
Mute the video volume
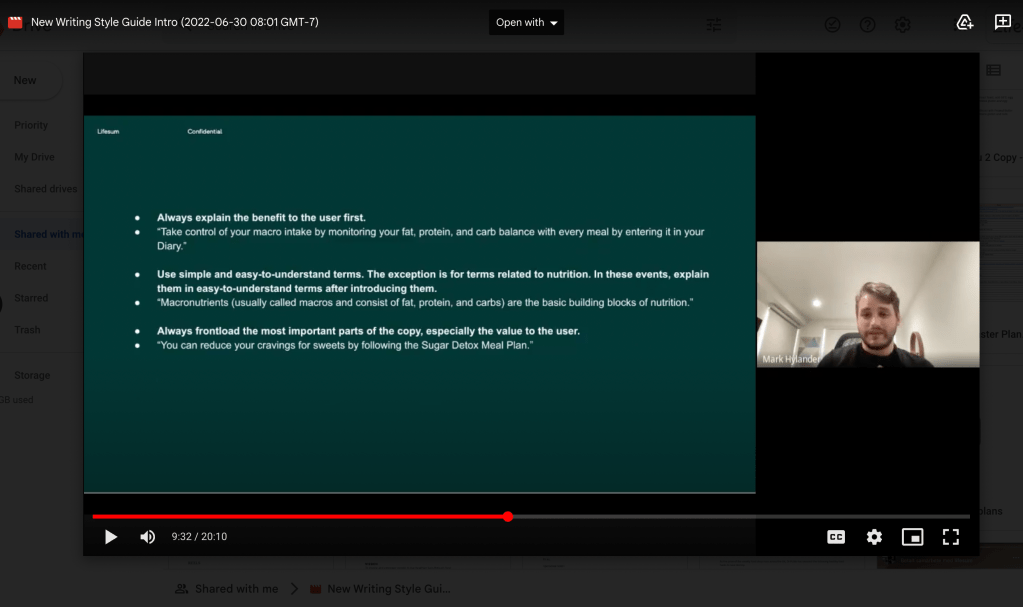[148, 537]
